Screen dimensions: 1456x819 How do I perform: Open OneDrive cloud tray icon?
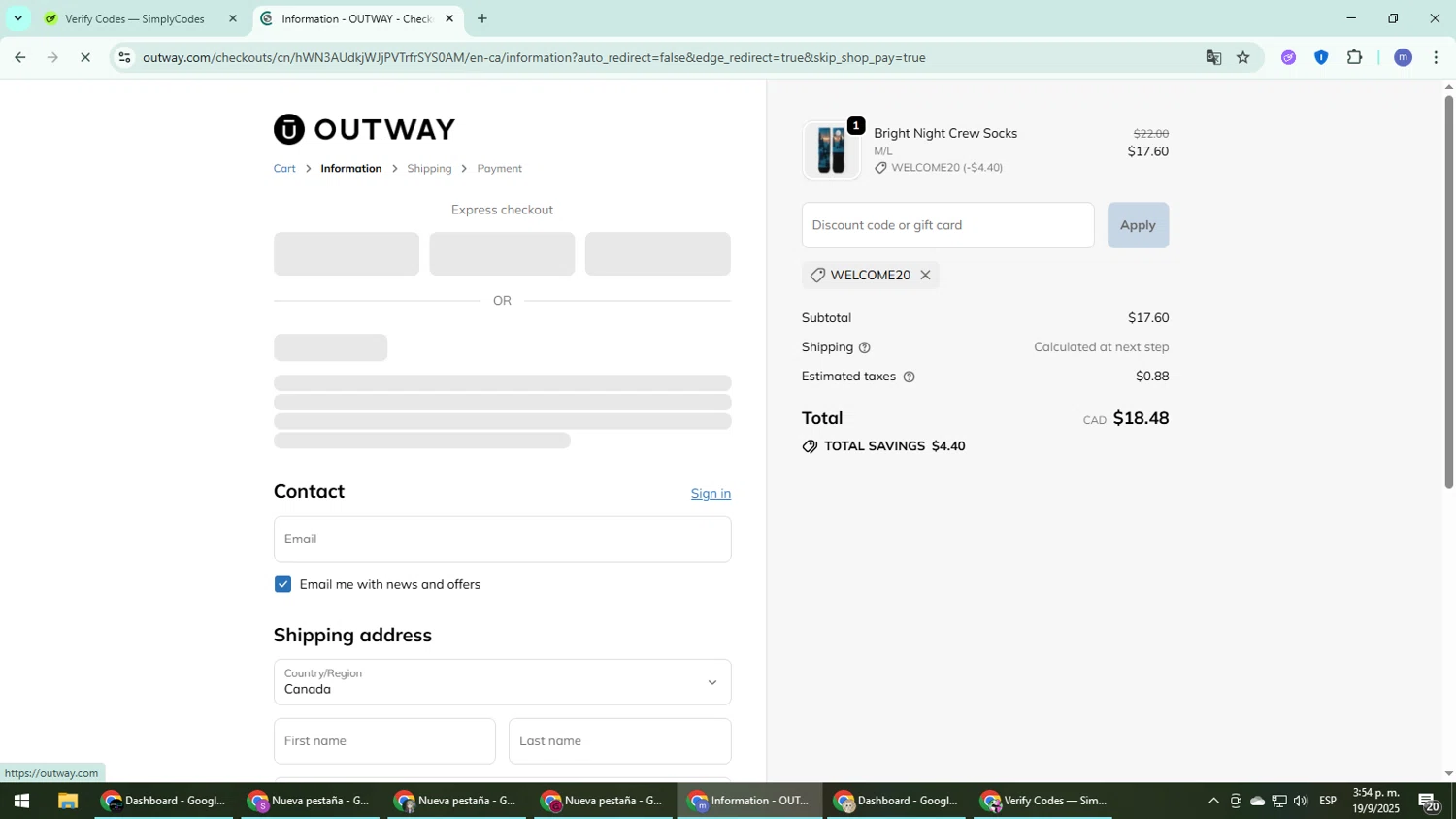1257,802
